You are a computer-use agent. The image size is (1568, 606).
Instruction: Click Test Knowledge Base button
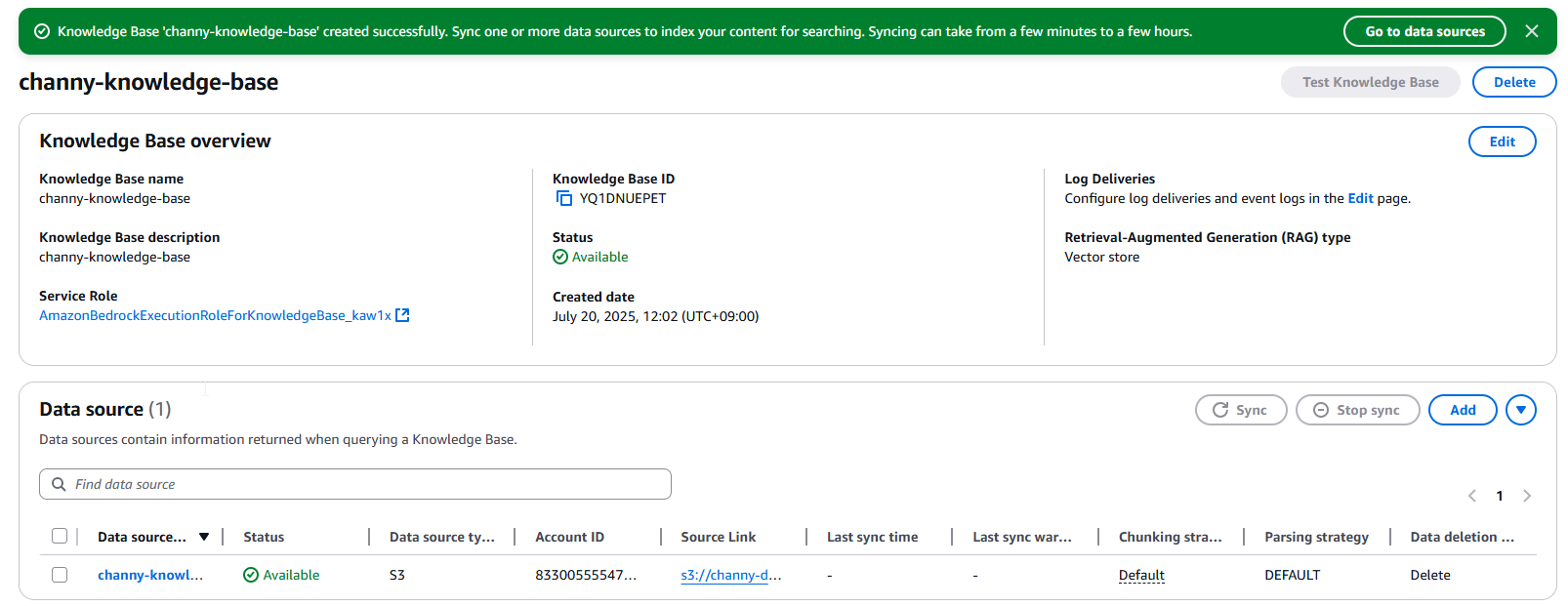point(1370,82)
